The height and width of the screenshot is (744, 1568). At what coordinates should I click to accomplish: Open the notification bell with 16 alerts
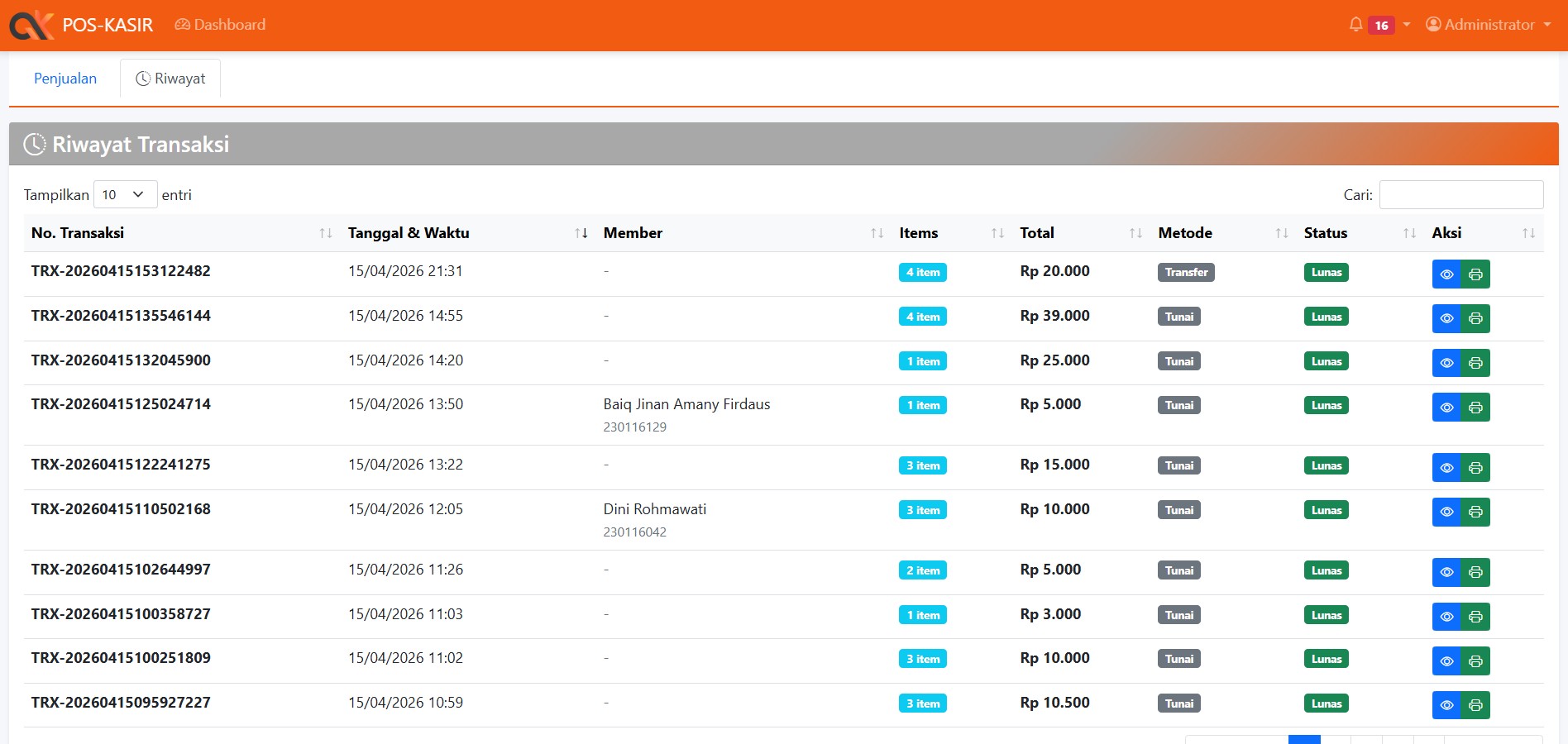tap(1356, 25)
